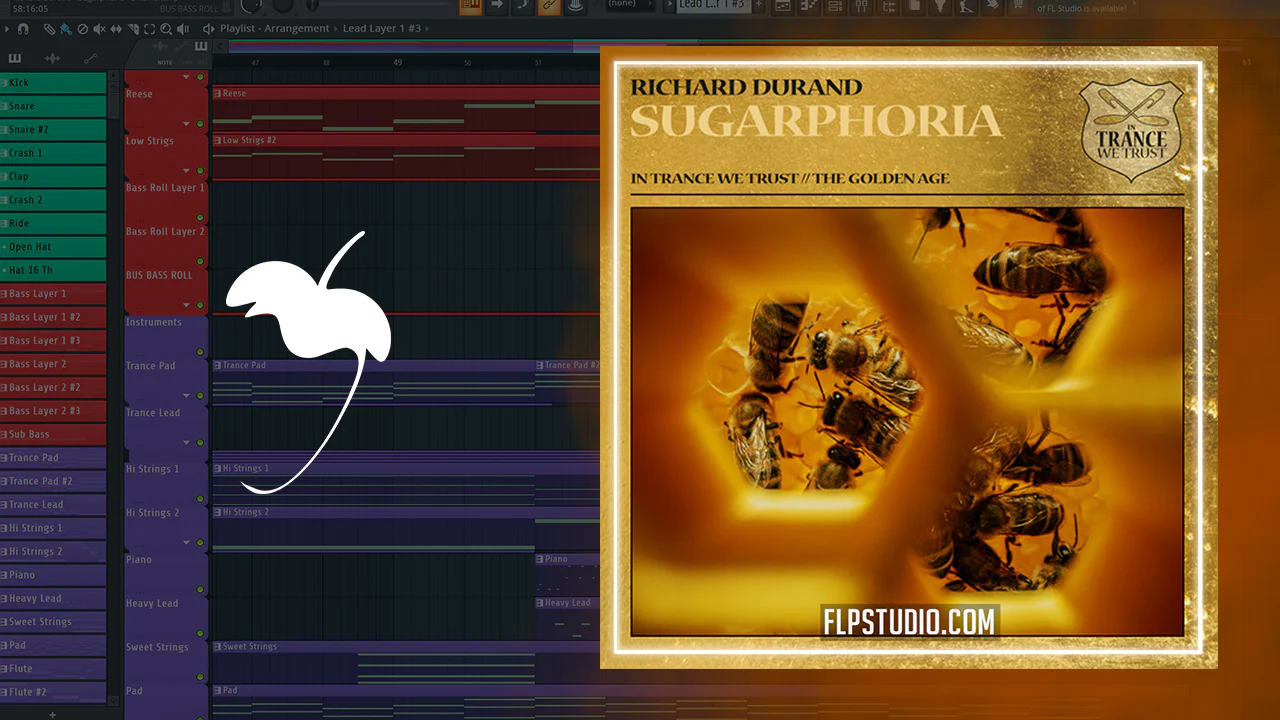Click bar 47 on the playlist ruler

coord(255,63)
